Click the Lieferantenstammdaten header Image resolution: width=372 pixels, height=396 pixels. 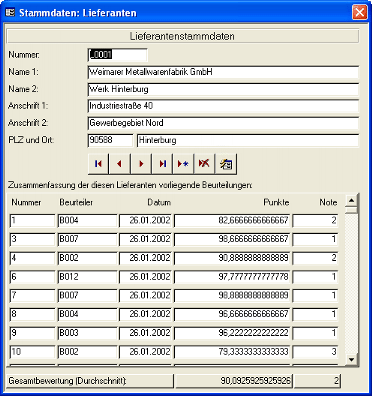coord(182,36)
